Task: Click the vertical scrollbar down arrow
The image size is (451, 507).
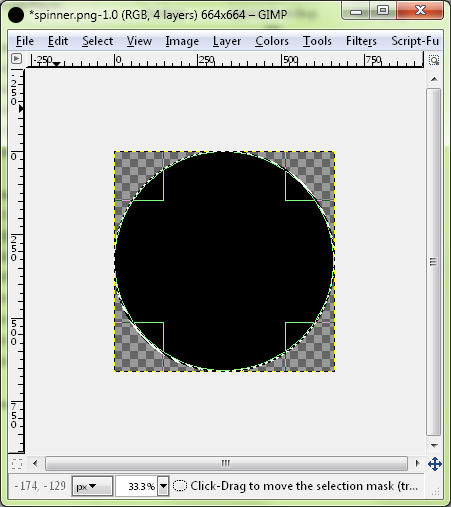Action: [434, 445]
